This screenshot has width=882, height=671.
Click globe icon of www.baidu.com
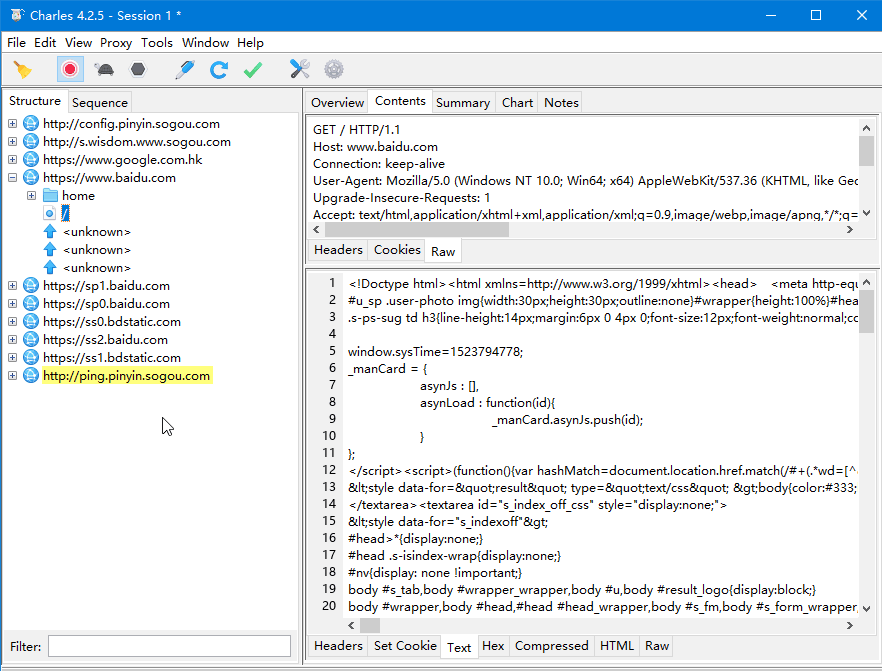(x=31, y=178)
